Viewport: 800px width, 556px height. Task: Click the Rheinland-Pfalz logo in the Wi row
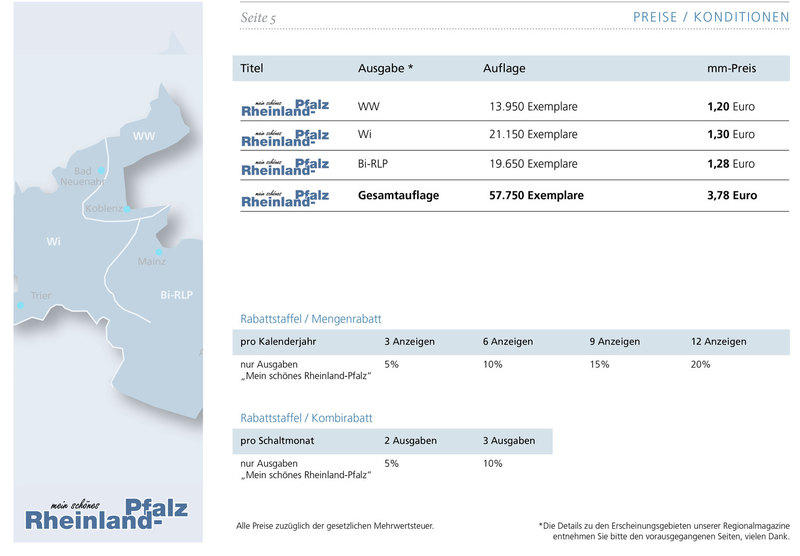tap(284, 136)
